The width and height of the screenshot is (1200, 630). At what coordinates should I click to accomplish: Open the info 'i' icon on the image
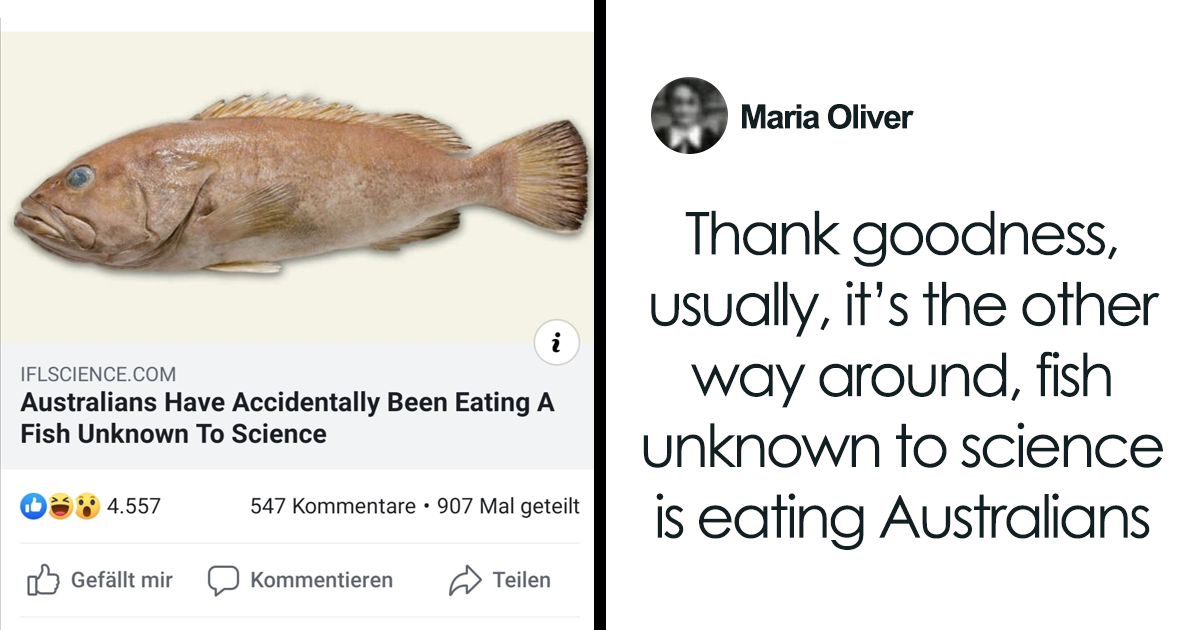coord(556,343)
